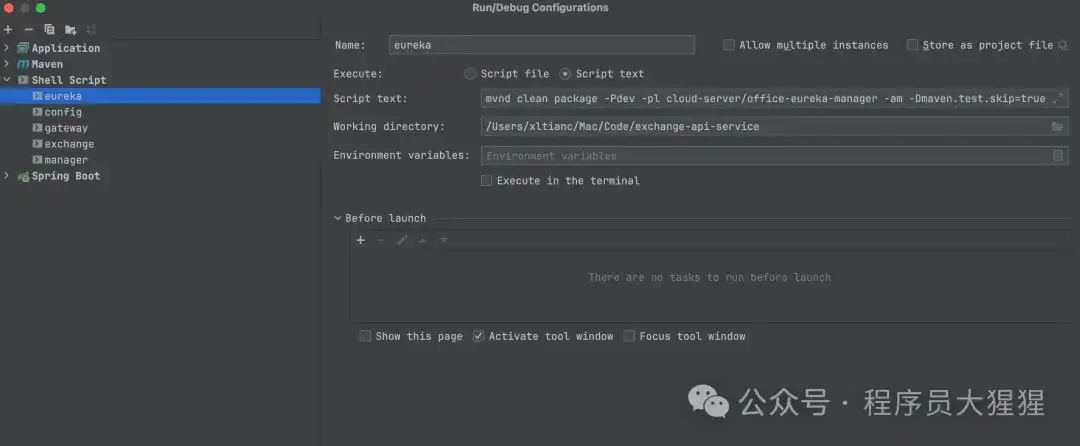Uncheck Activate tool window
Screen dimensions: 1080x446
(x=478, y=337)
